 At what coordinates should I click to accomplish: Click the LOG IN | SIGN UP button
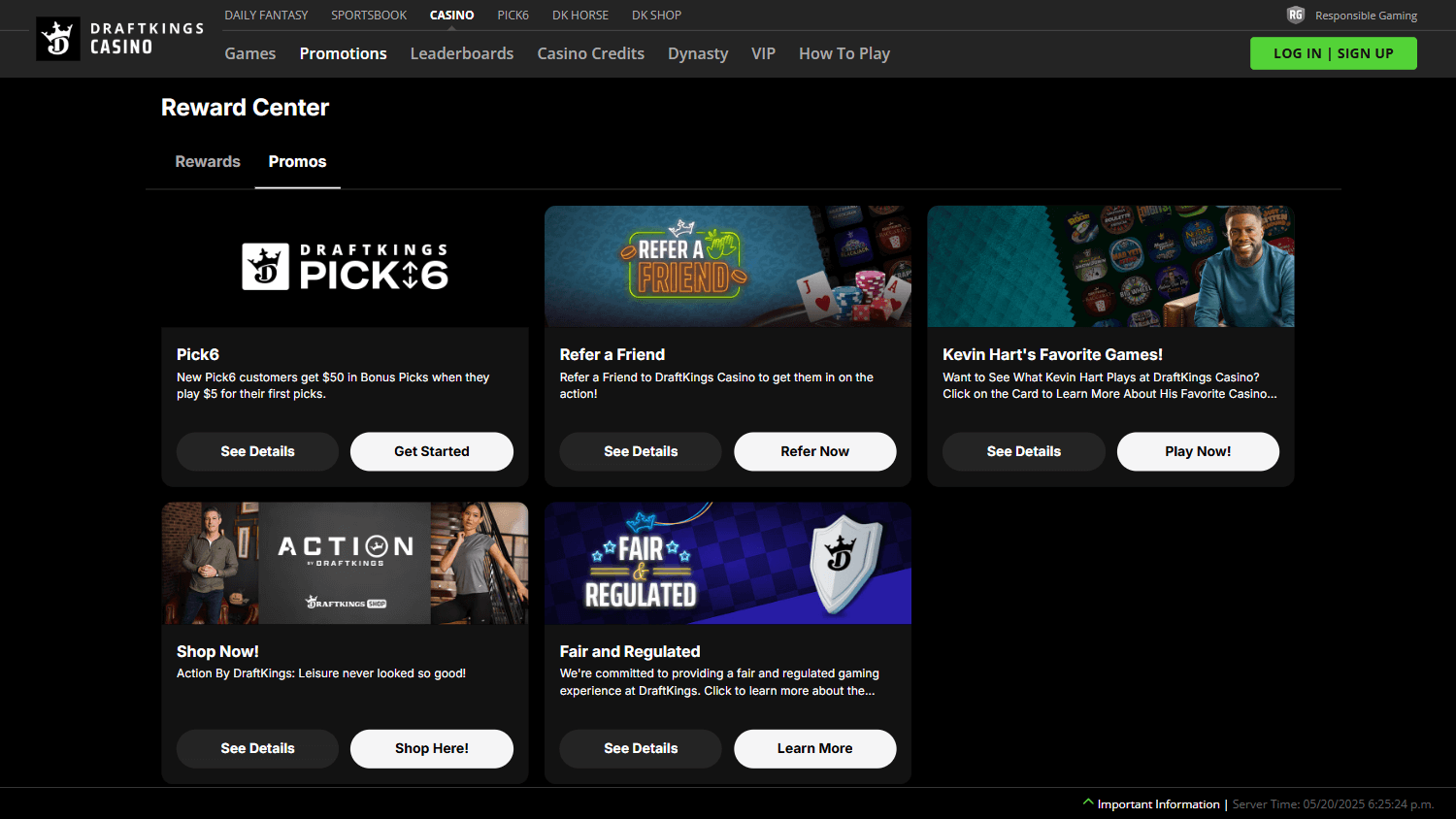click(x=1333, y=53)
